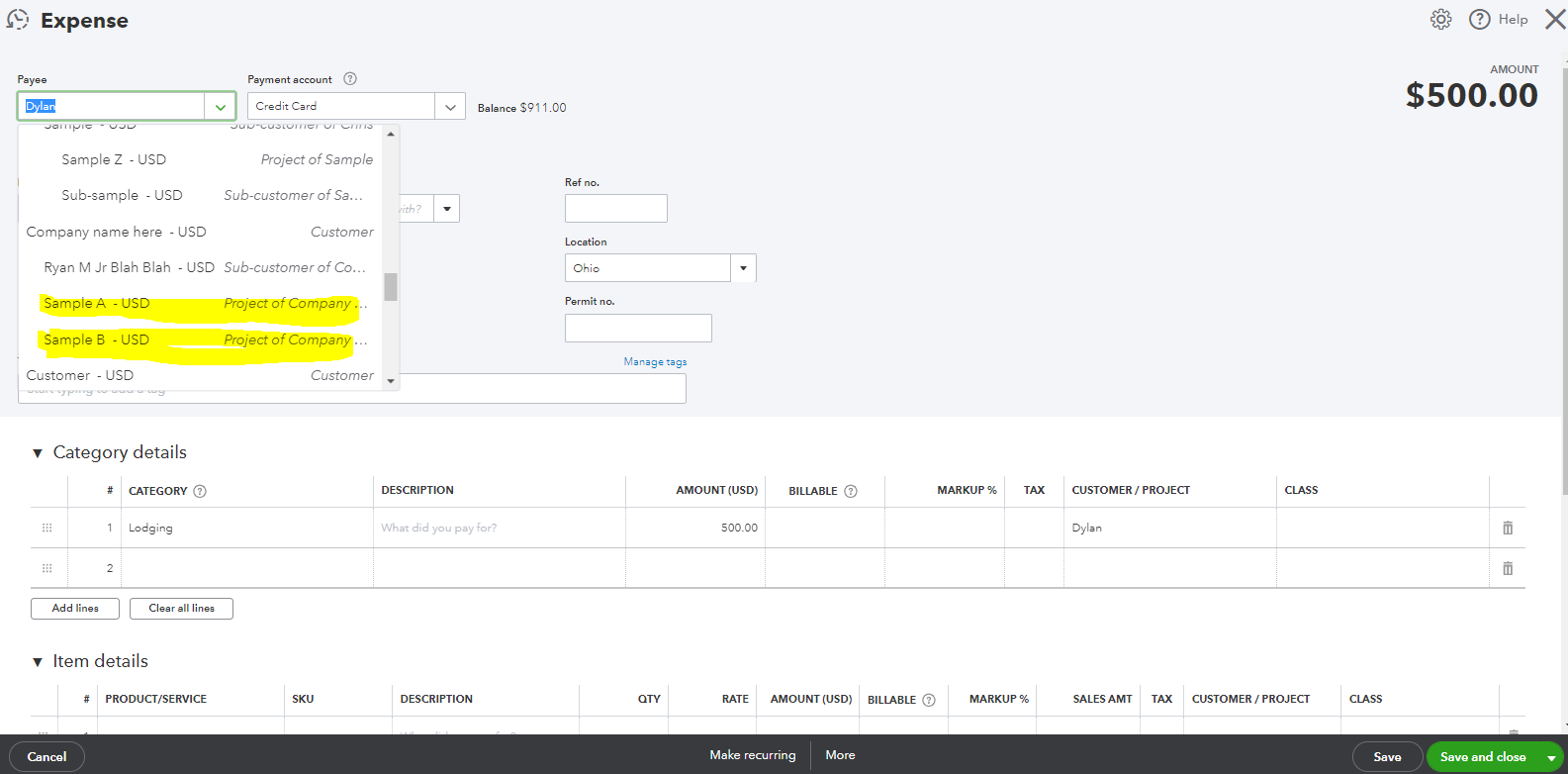Click the payee list scrollbar thumb

391,286
